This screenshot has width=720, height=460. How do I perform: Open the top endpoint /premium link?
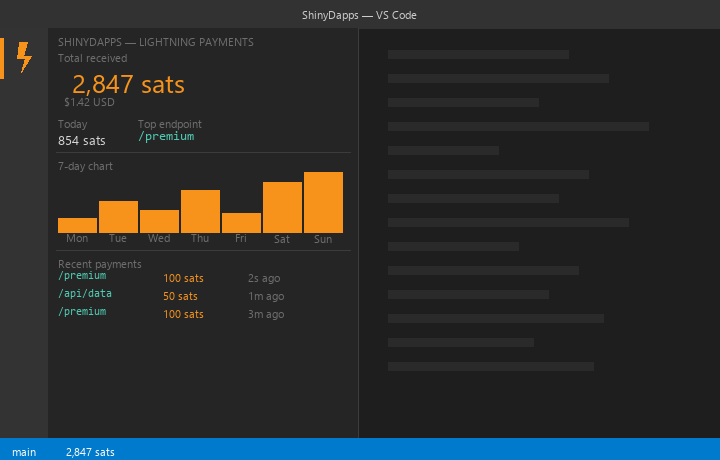tap(166, 136)
